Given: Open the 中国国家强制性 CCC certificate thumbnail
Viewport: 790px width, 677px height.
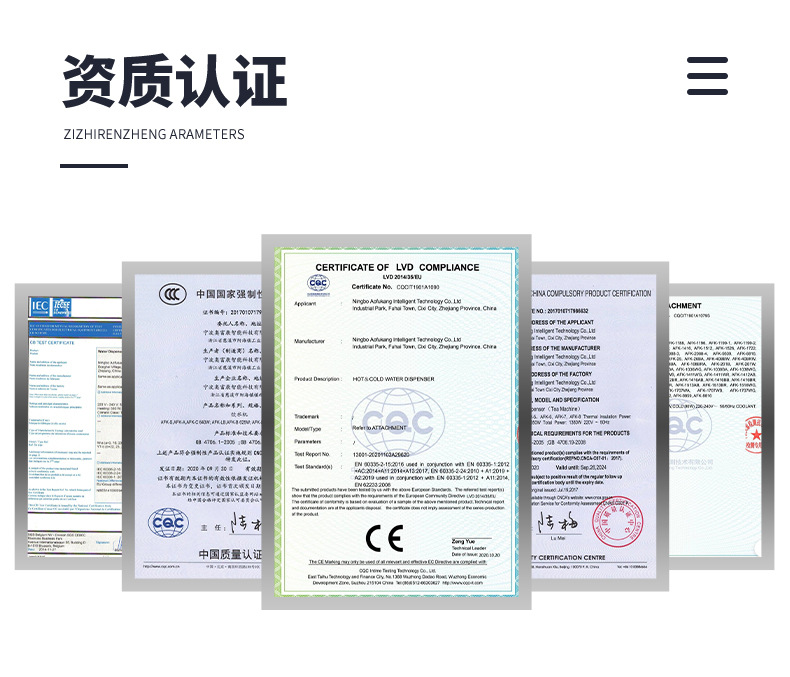Looking at the screenshot, I should click(x=192, y=426).
